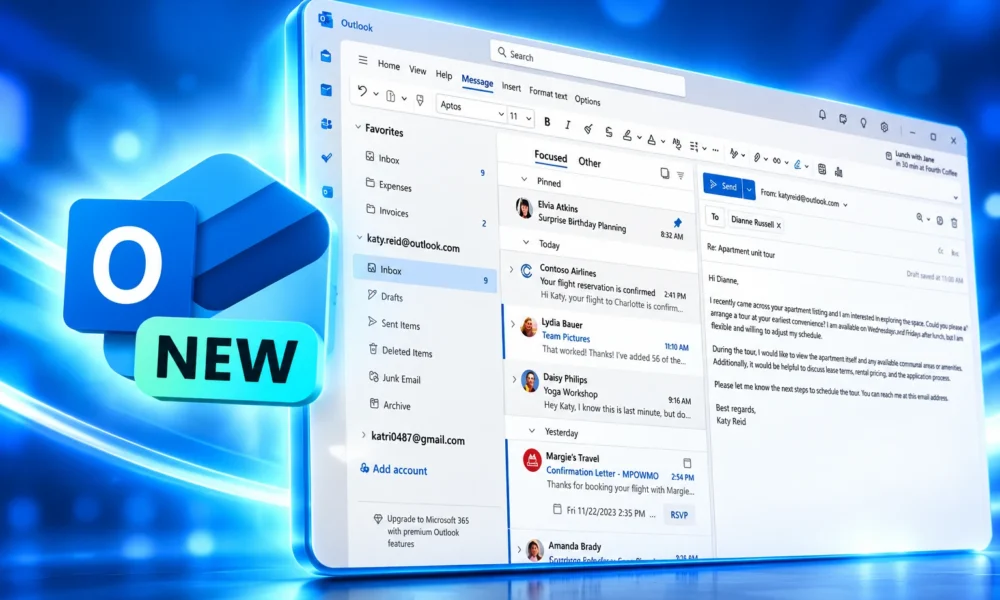Image resolution: width=1000 pixels, height=600 pixels.
Task: Open the From address dropdown chevron
Action: click(846, 205)
